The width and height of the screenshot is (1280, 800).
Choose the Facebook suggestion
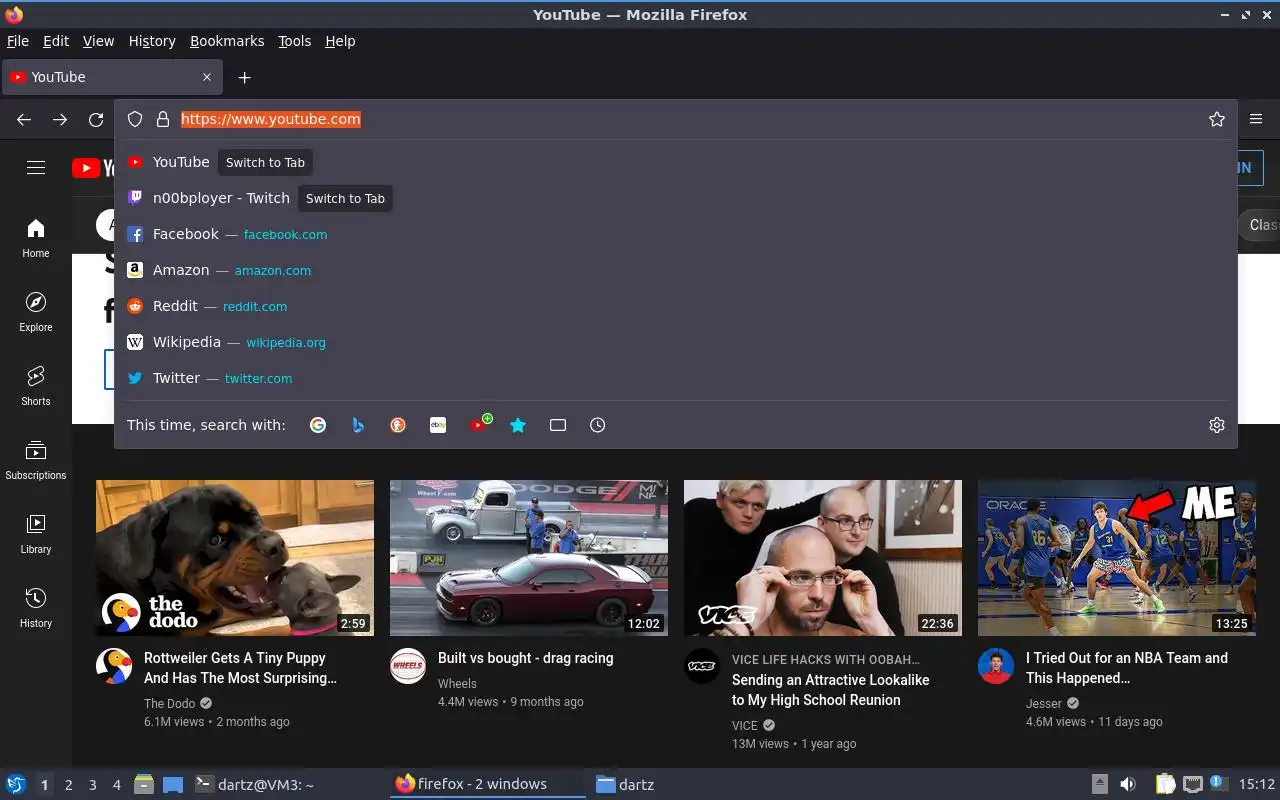click(675, 234)
